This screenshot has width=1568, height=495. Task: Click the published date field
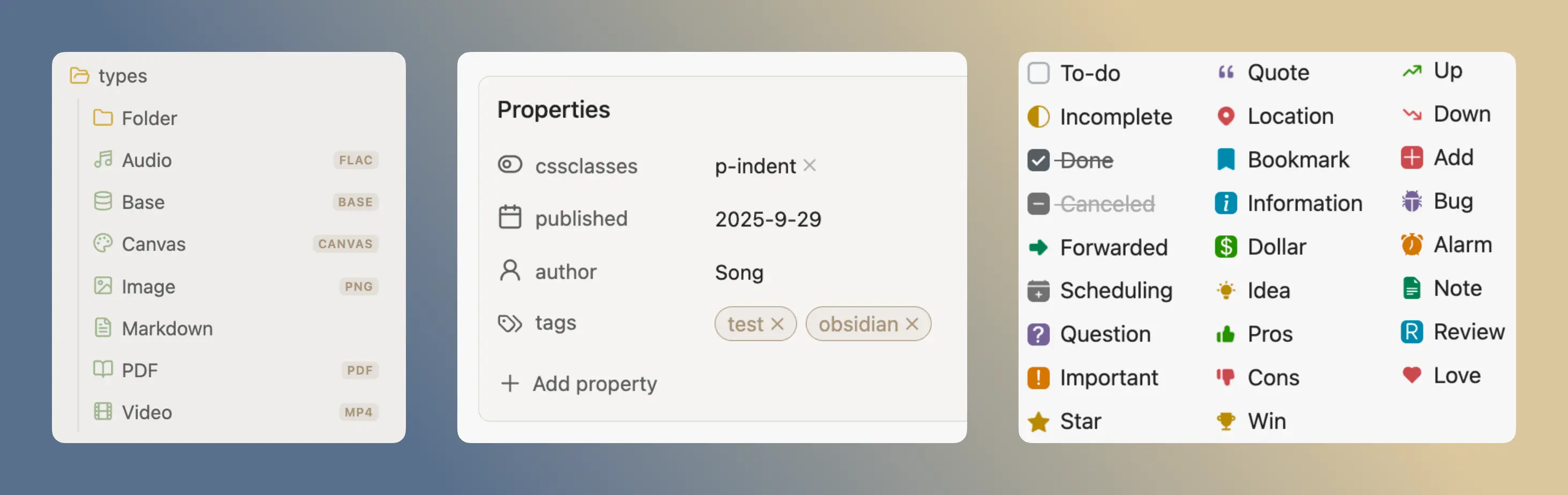click(767, 219)
